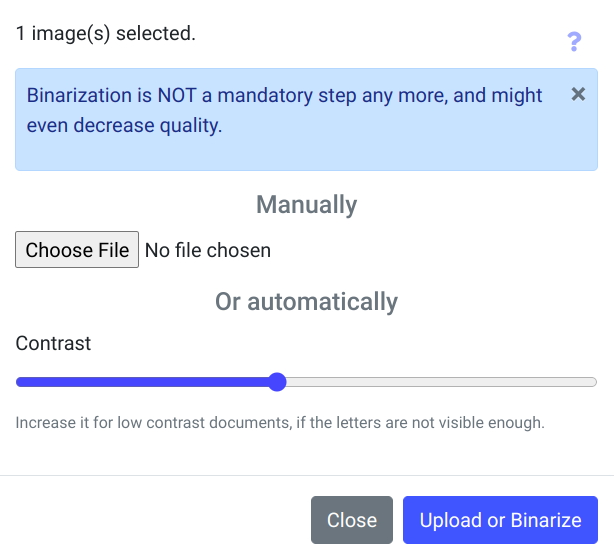Set the Contrast slider to its minimum end
614x556 pixels.
point(18,382)
